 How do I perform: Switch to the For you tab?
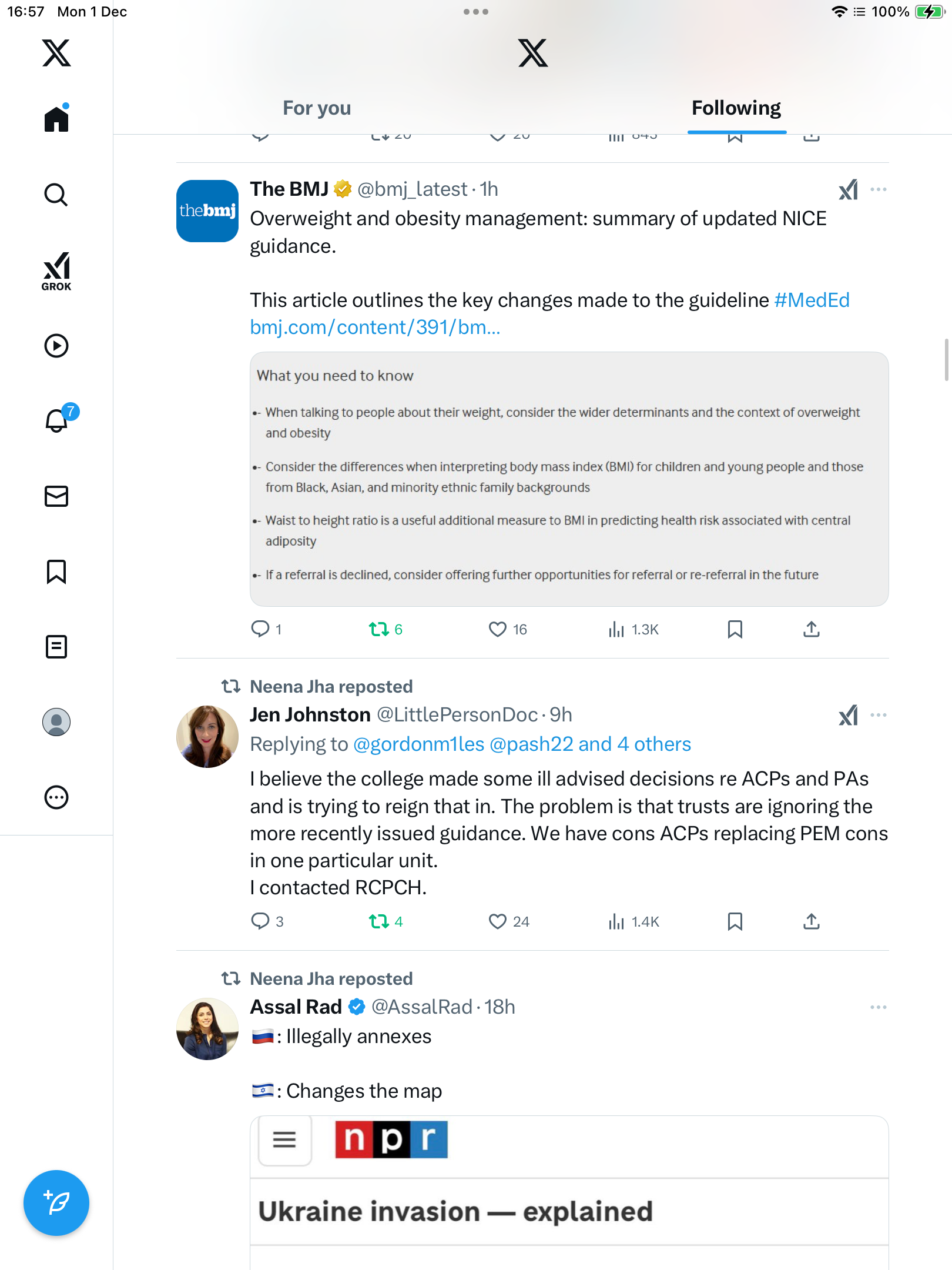coord(317,108)
